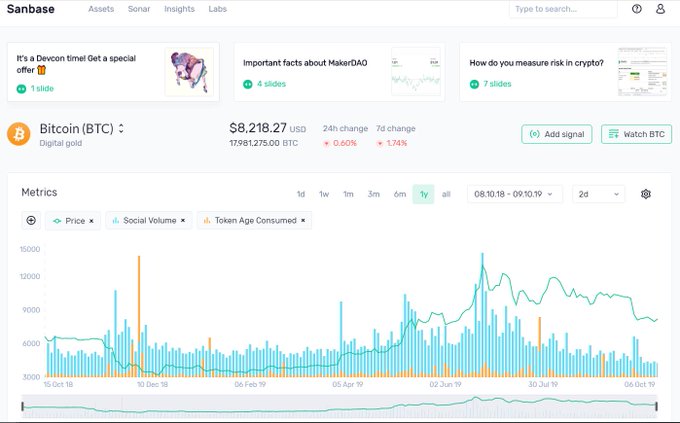680x423 pixels.
Task: Click the 17,981,275.00 BTC supply text
Action: tap(263, 143)
